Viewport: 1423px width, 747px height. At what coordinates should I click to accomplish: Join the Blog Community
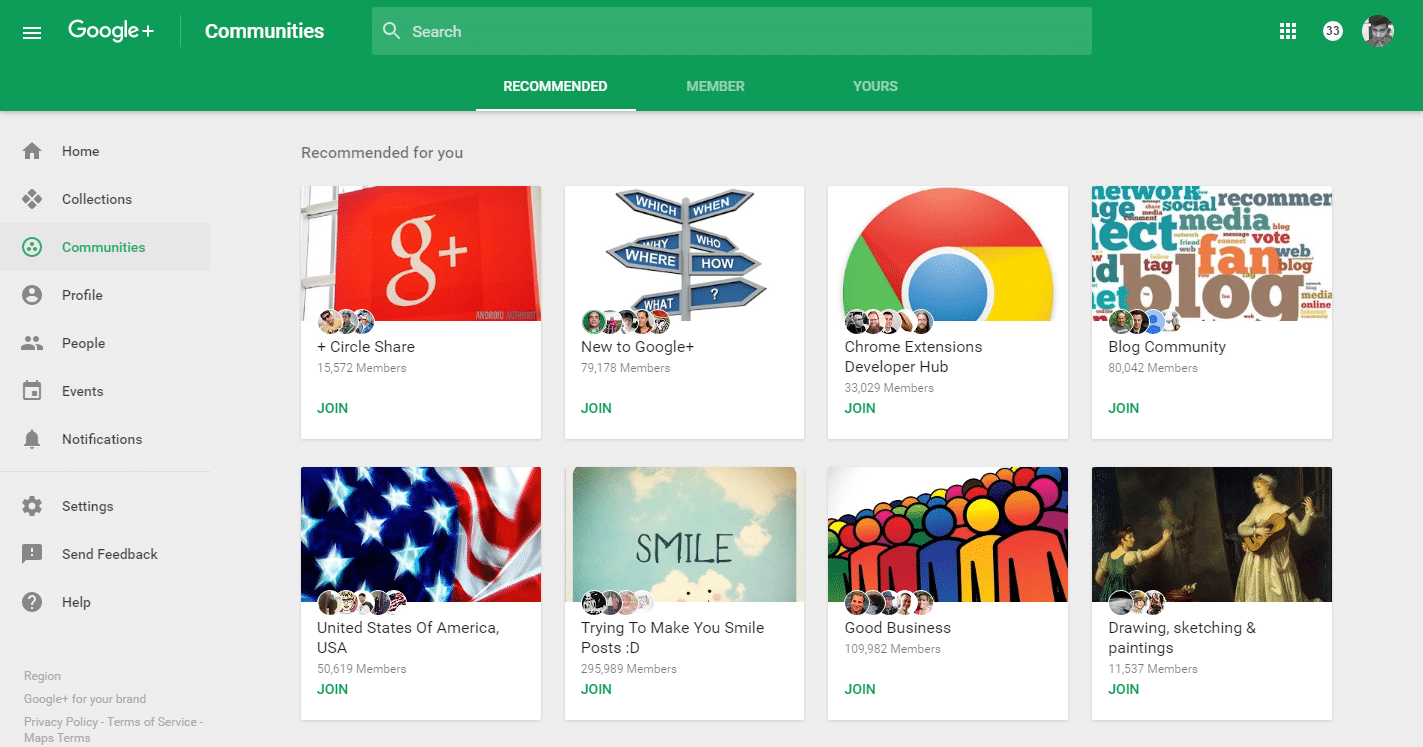1124,408
